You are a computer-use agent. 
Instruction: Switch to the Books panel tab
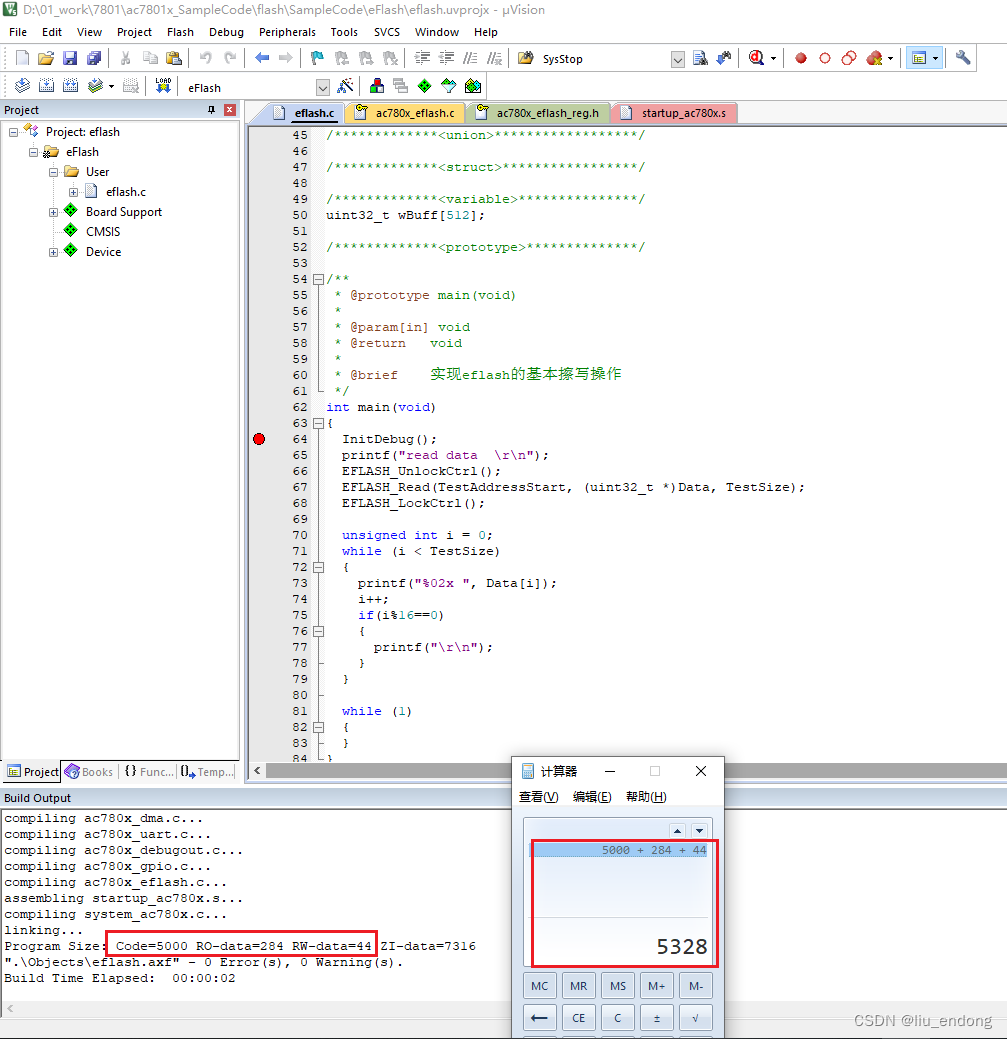pos(89,771)
